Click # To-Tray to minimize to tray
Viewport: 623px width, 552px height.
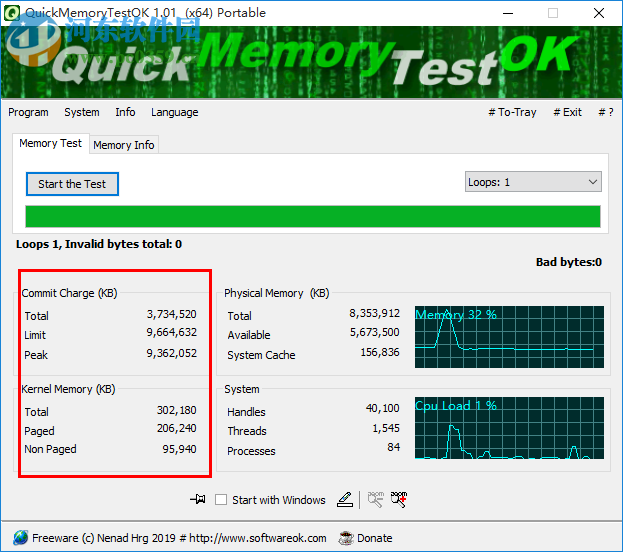pyautogui.click(x=512, y=112)
